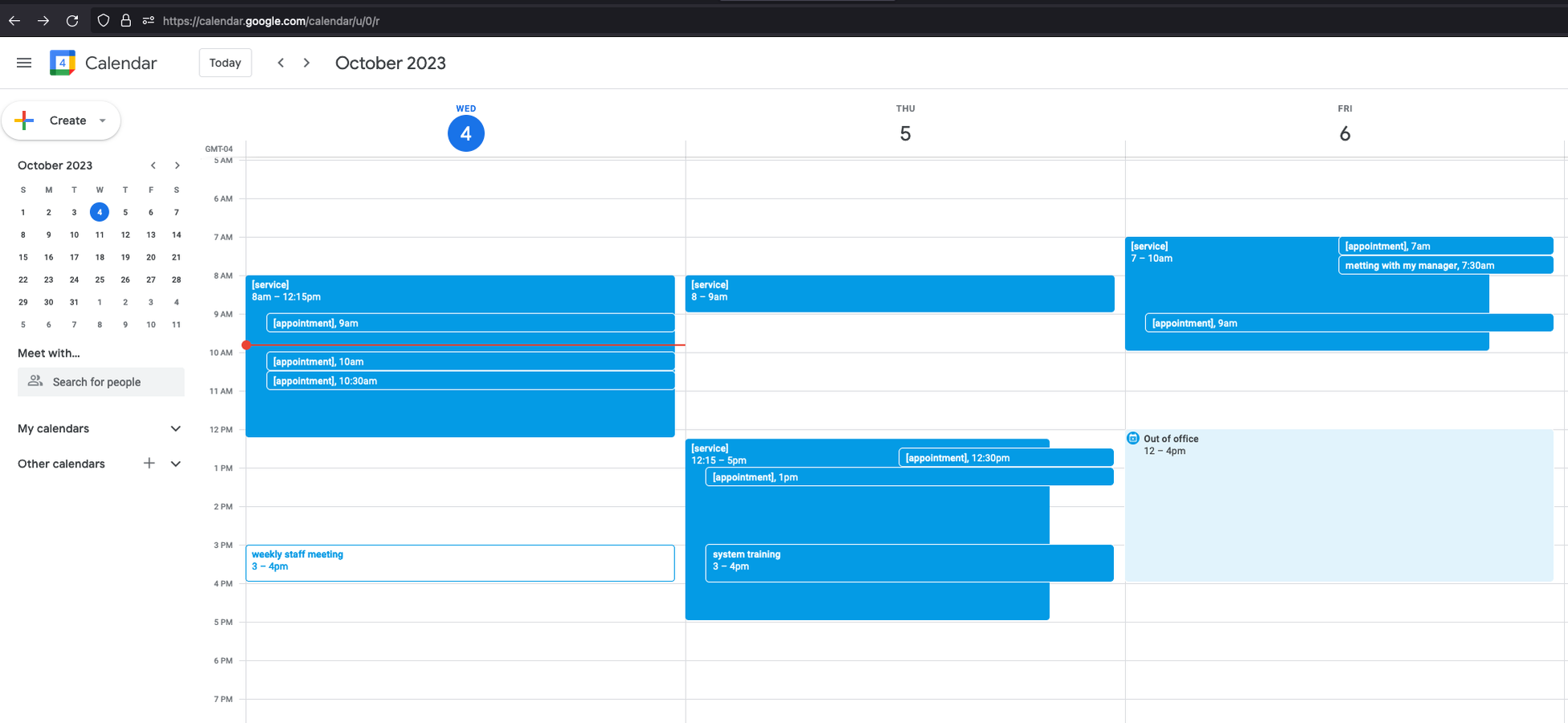Show next month in mini calendar

(178, 165)
